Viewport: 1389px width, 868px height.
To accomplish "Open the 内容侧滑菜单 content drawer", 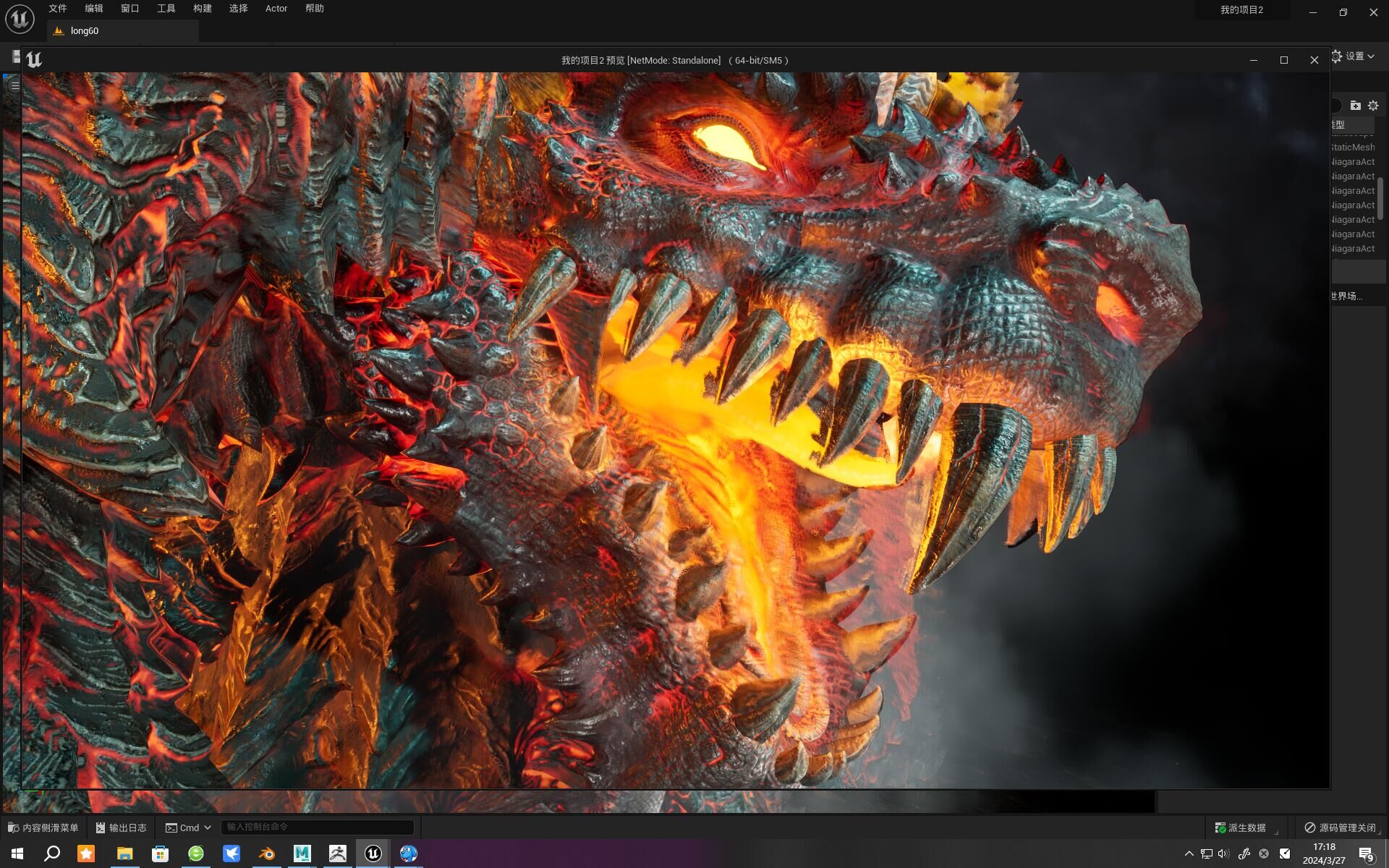I will (43, 827).
